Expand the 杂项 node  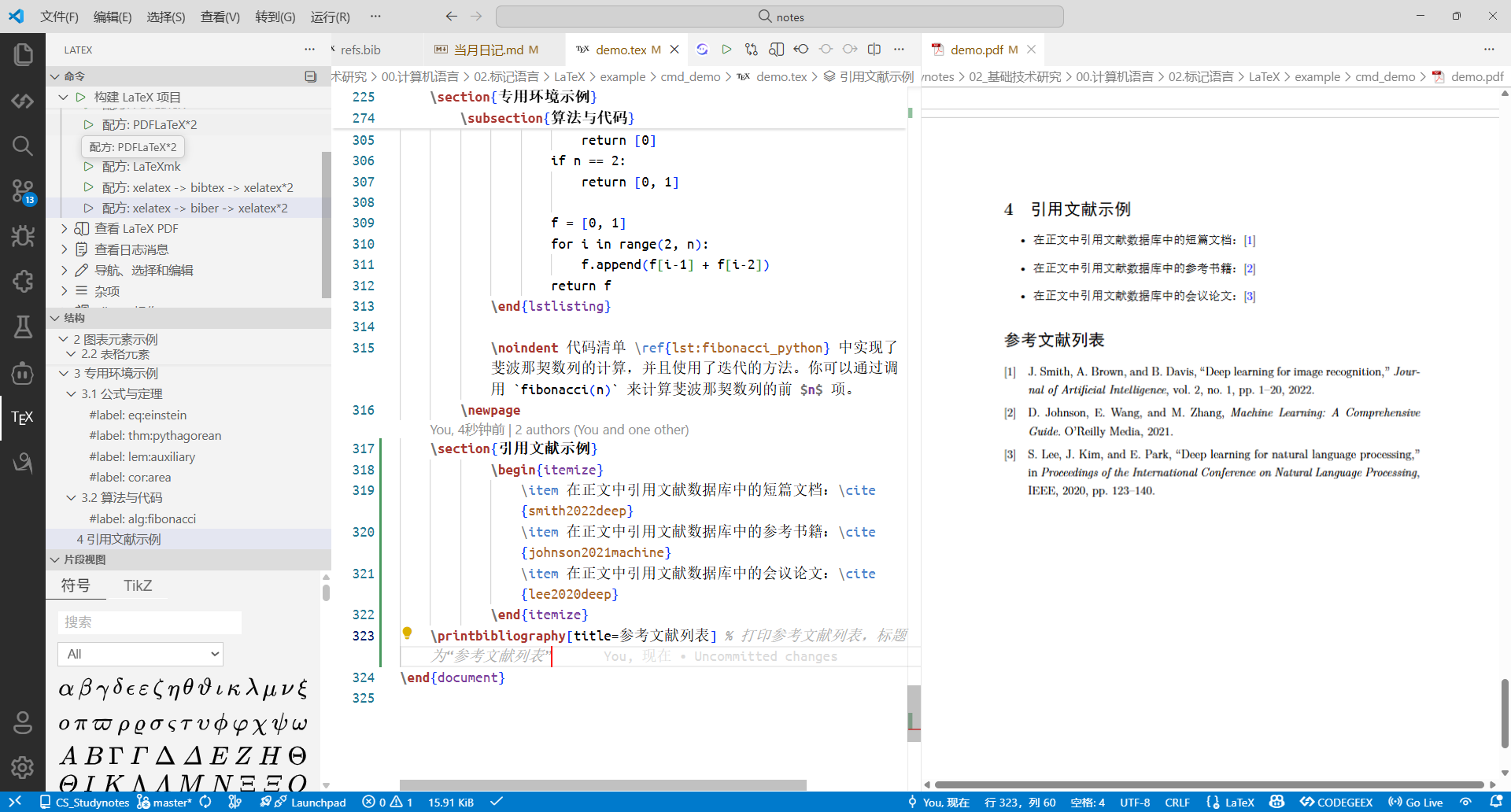[x=64, y=291]
